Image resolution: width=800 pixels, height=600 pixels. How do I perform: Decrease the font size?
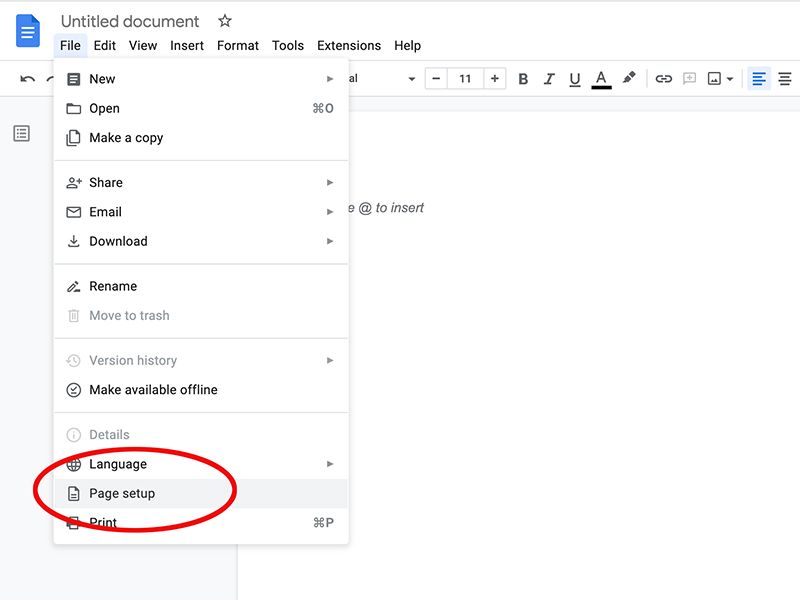437,78
